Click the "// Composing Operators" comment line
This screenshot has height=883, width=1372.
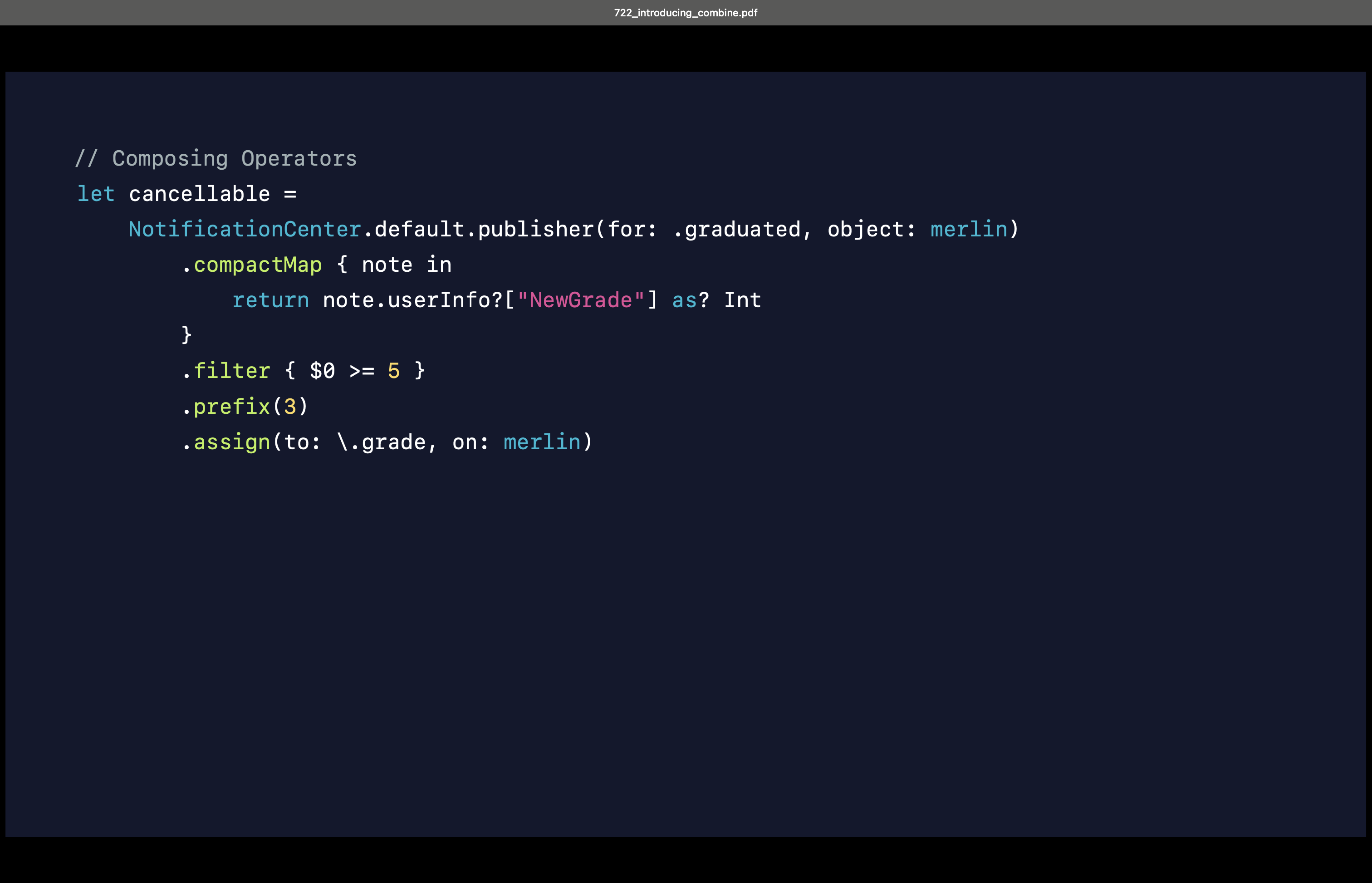tap(216, 158)
